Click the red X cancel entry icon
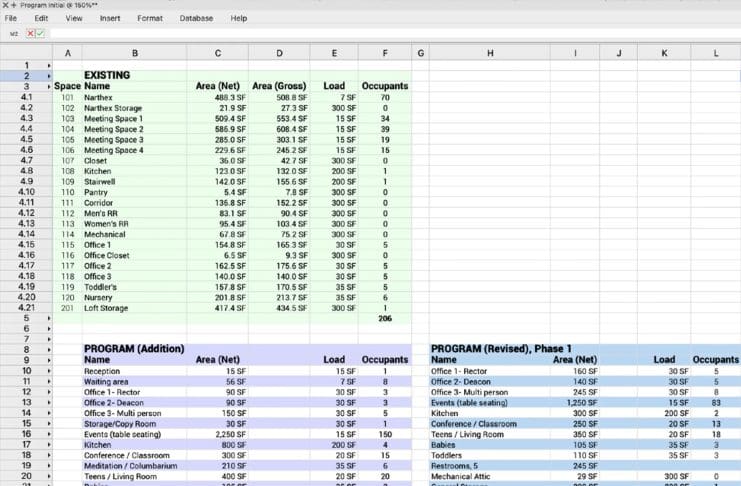The image size is (741, 486). click(30, 33)
